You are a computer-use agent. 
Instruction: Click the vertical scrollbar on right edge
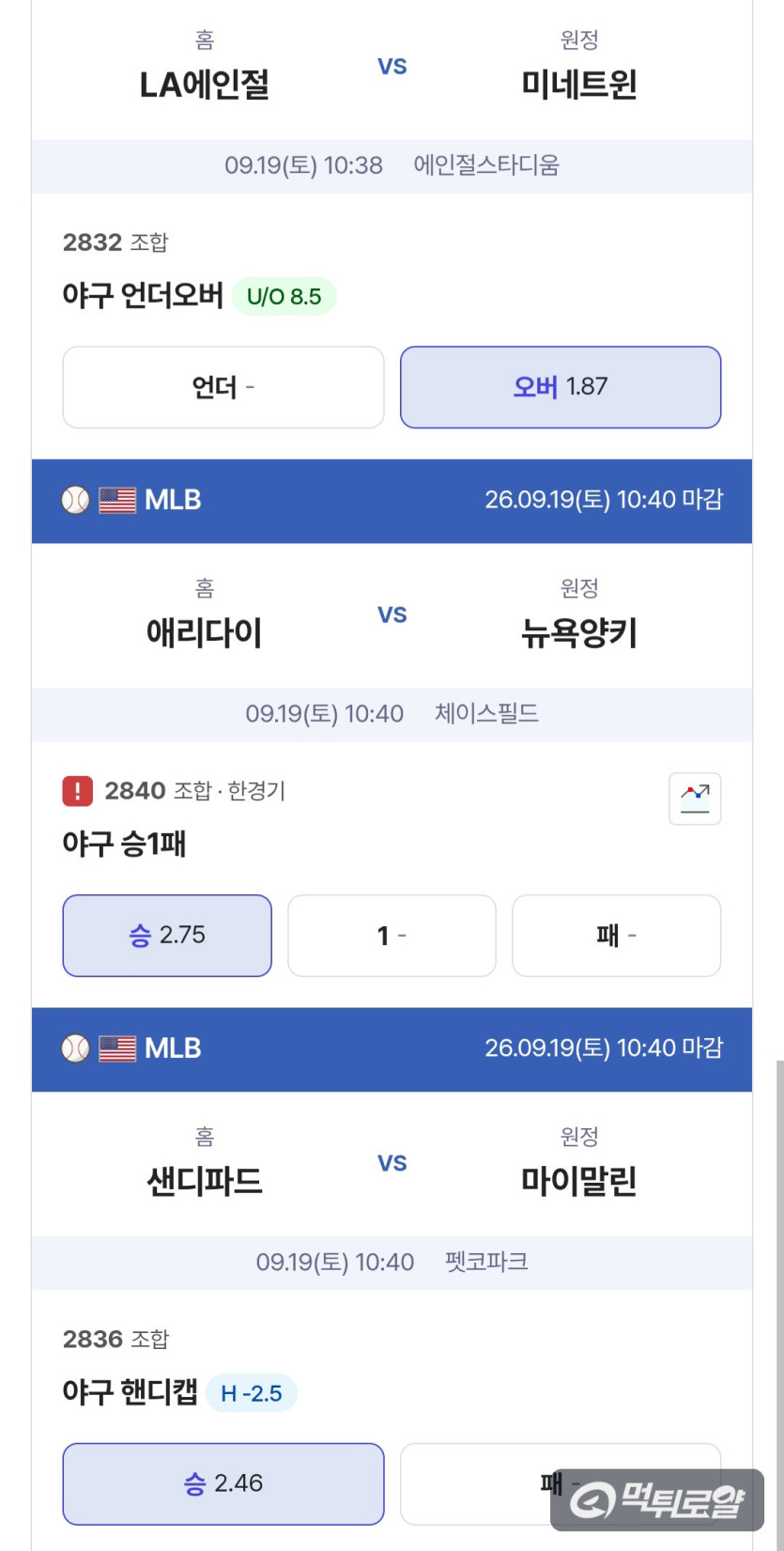[779, 1306]
